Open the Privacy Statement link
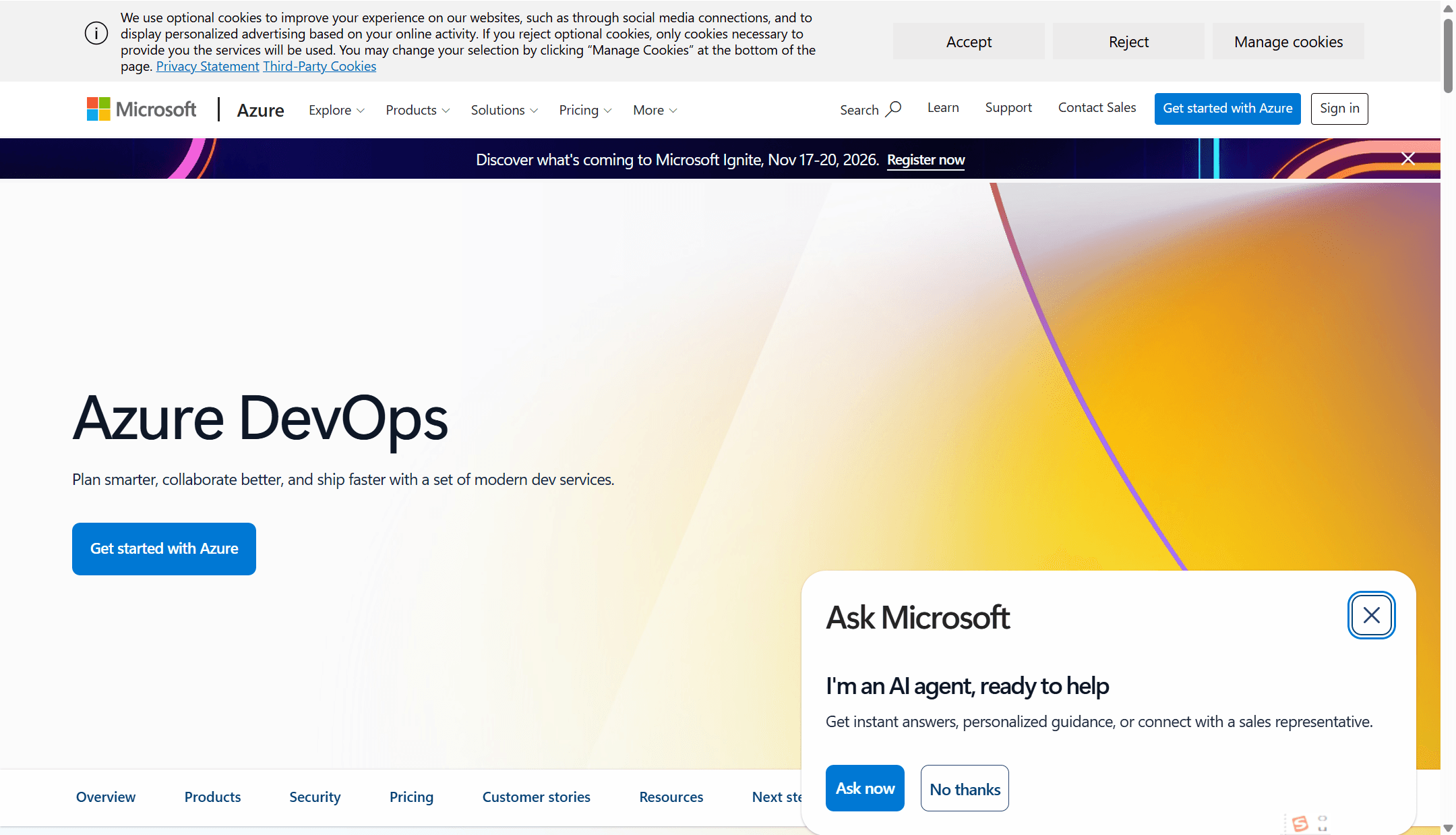 point(208,66)
